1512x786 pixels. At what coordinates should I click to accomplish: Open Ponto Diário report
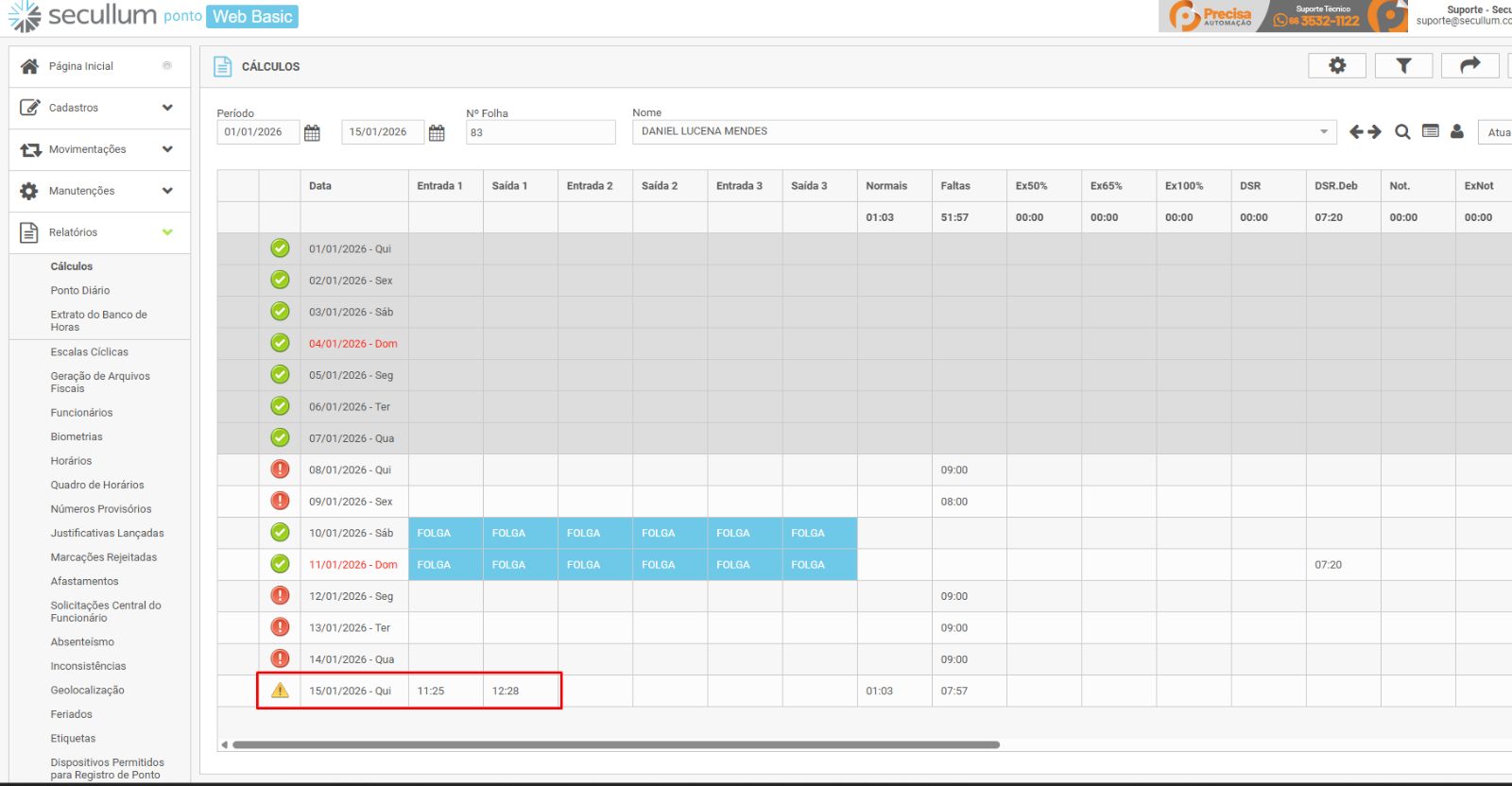[x=80, y=290]
